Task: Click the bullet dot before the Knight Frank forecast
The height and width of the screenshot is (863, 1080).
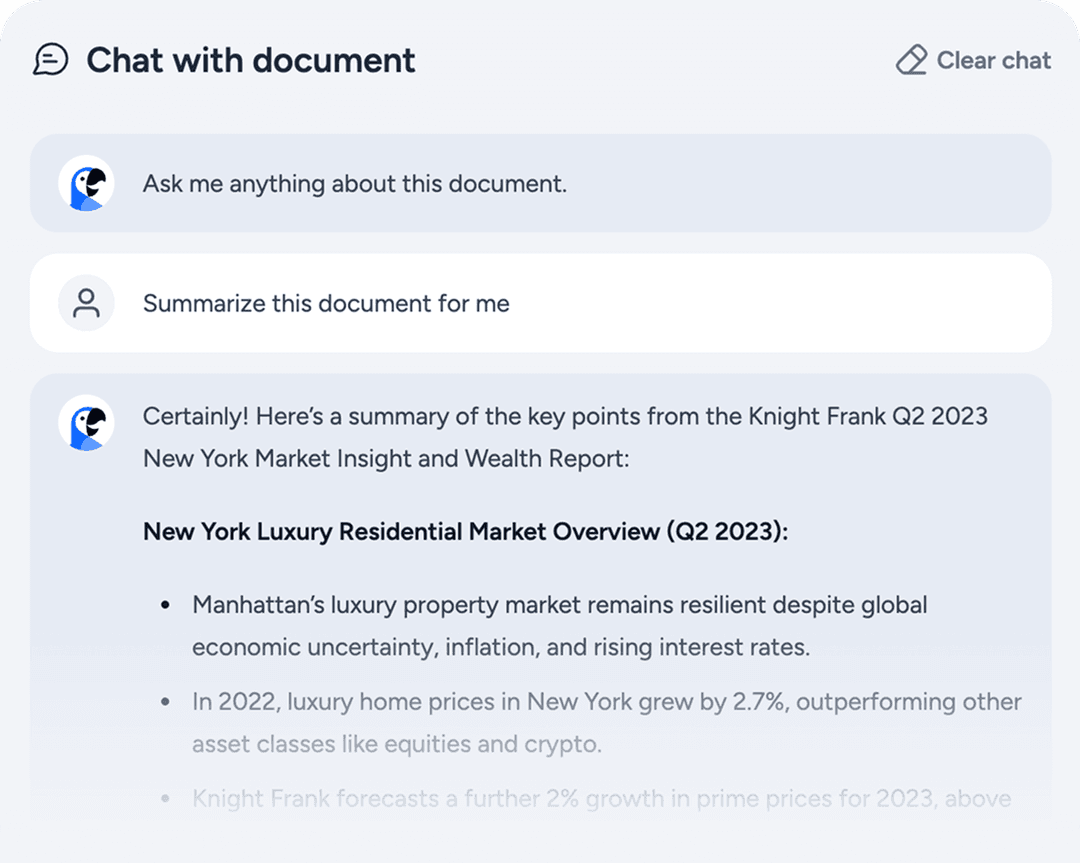Action: pos(166,798)
